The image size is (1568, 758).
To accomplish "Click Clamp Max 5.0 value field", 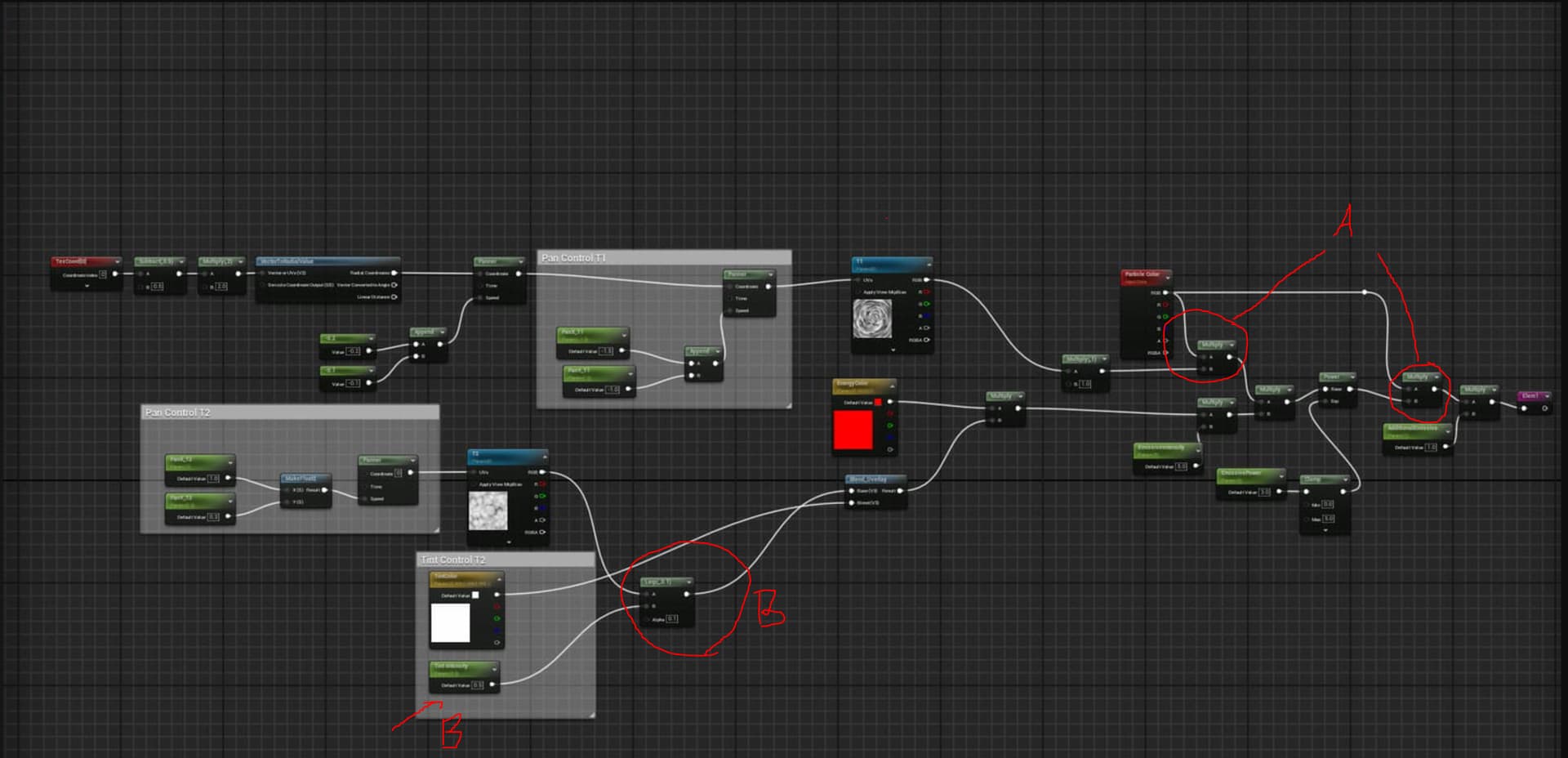I will point(1328,518).
